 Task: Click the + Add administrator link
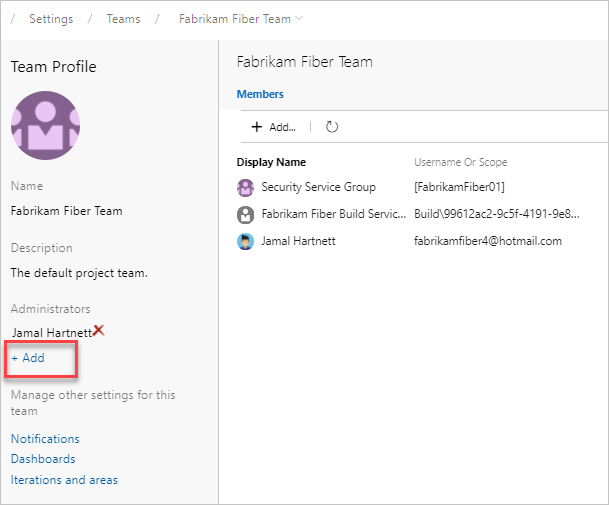click(x=28, y=358)
